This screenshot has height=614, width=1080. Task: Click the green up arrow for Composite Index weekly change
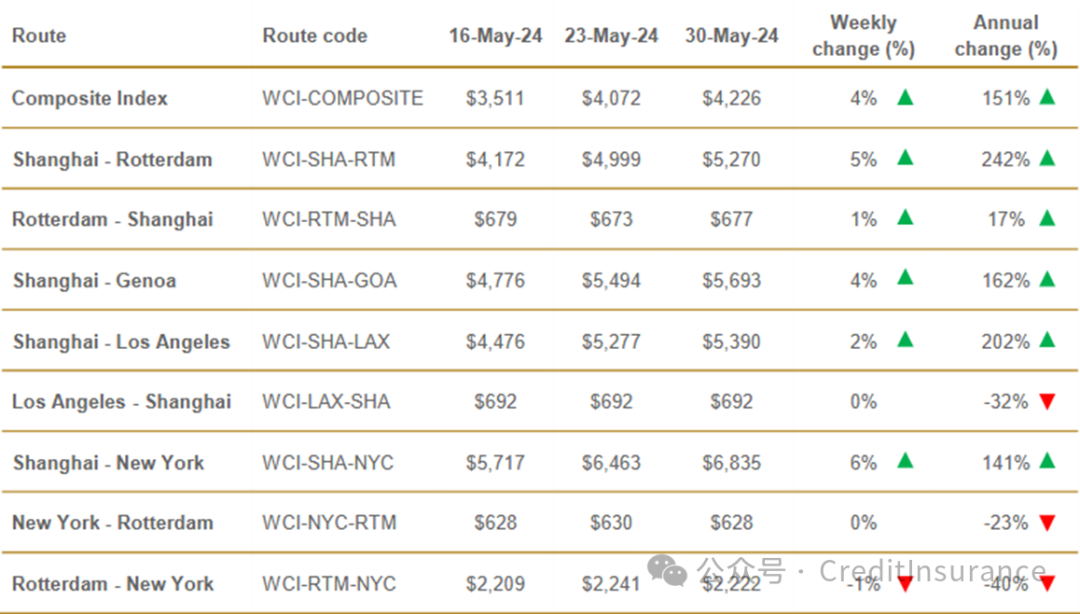[x=905, y=97]
